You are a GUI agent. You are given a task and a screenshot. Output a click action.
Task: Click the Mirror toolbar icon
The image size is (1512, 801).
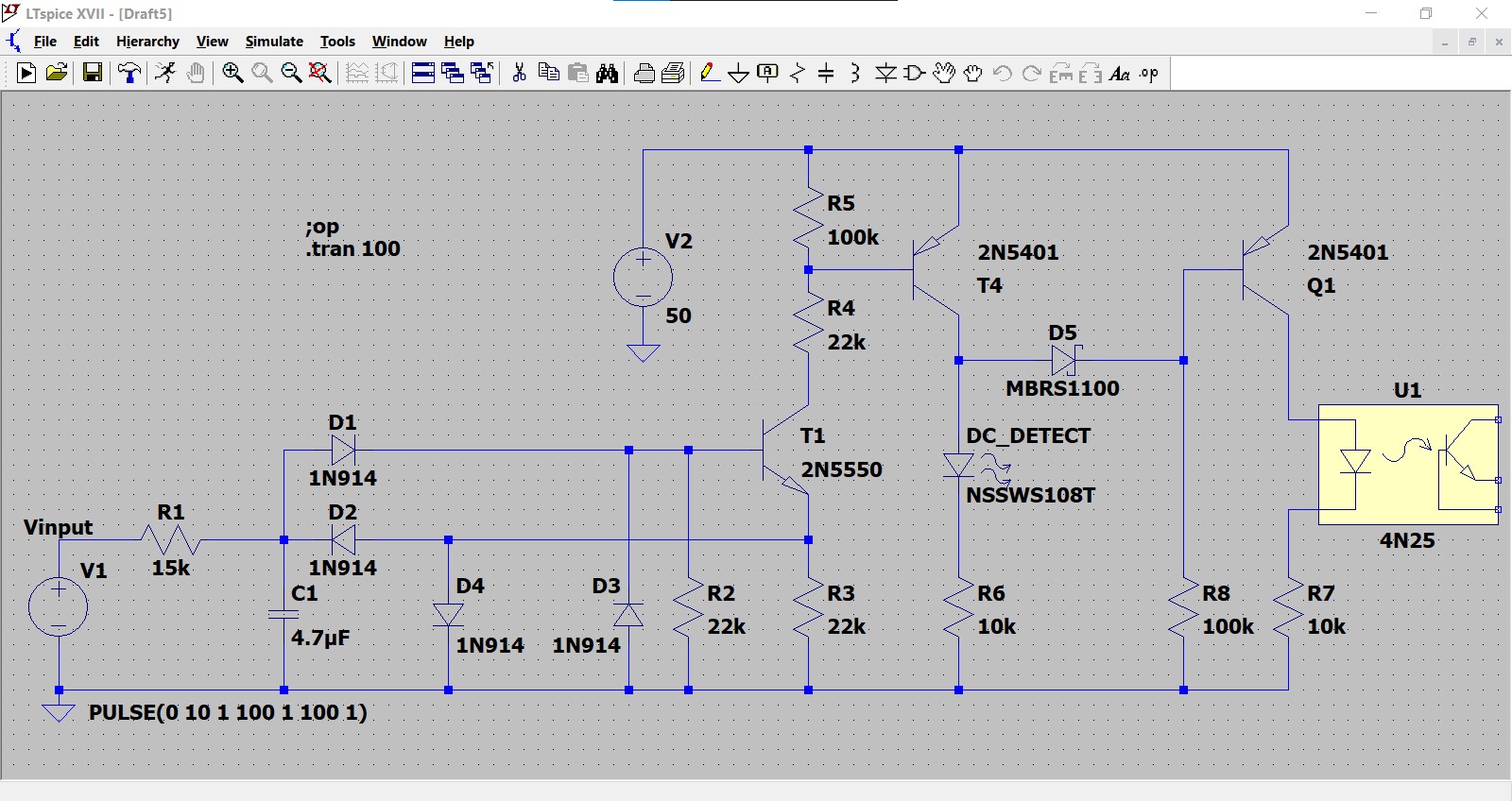click(1091, 73)
